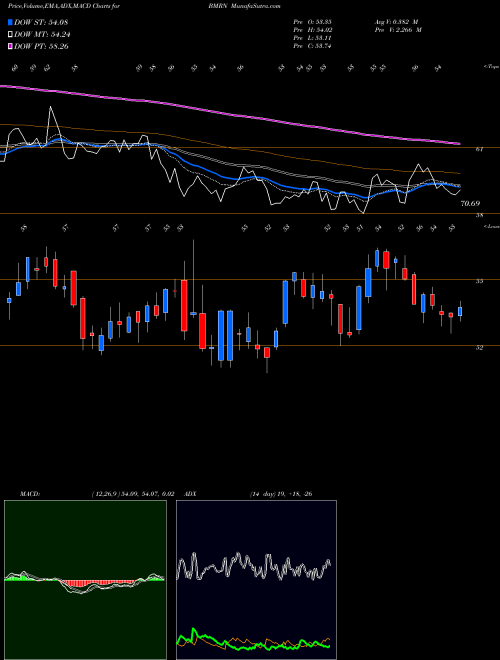Select the 'DOW PT: 58.26' legend text
500x660 pixels.
click(41, 46)
